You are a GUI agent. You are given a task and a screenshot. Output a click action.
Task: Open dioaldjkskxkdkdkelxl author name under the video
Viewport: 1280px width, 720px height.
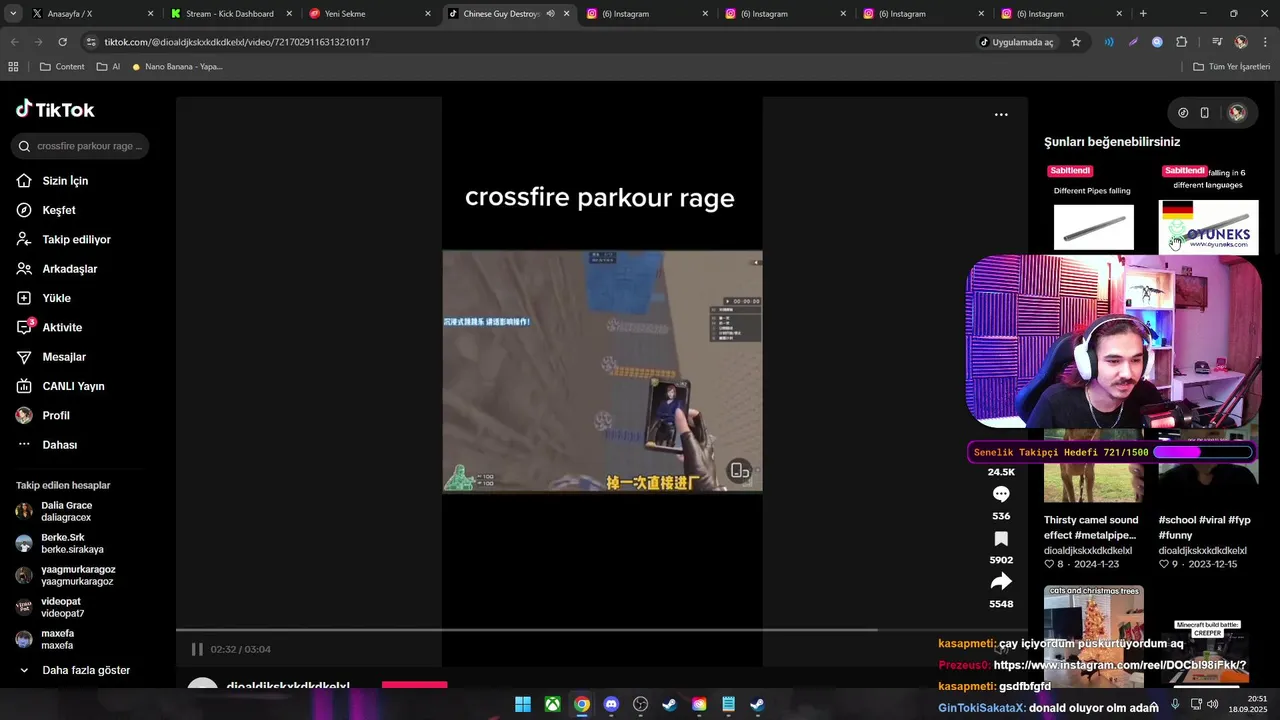tap(288, 687)
